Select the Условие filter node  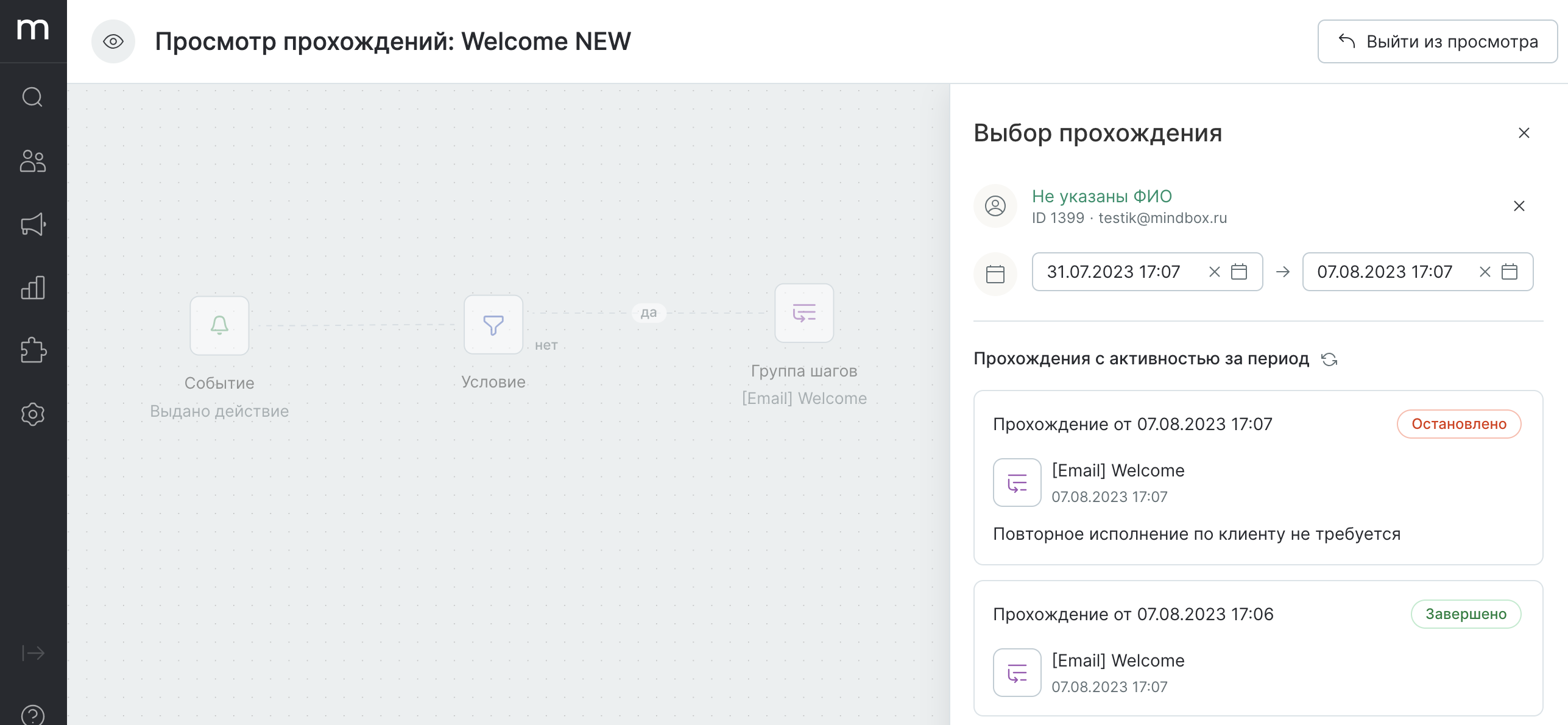point(493,325)
